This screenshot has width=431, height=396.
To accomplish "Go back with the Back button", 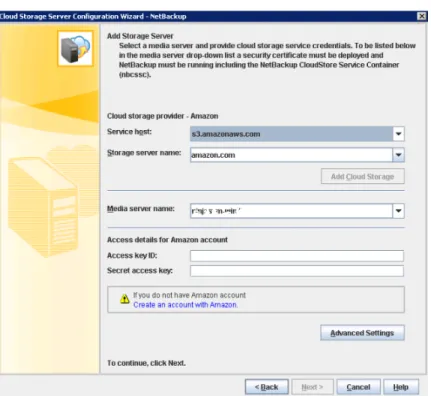I will coord(267,387).
